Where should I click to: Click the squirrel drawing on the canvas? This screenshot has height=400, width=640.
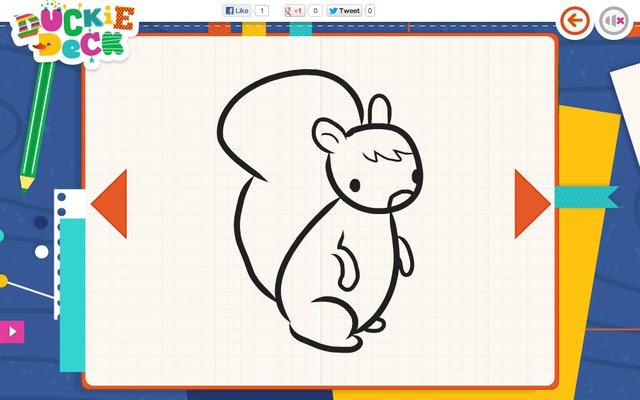point(320,210)
